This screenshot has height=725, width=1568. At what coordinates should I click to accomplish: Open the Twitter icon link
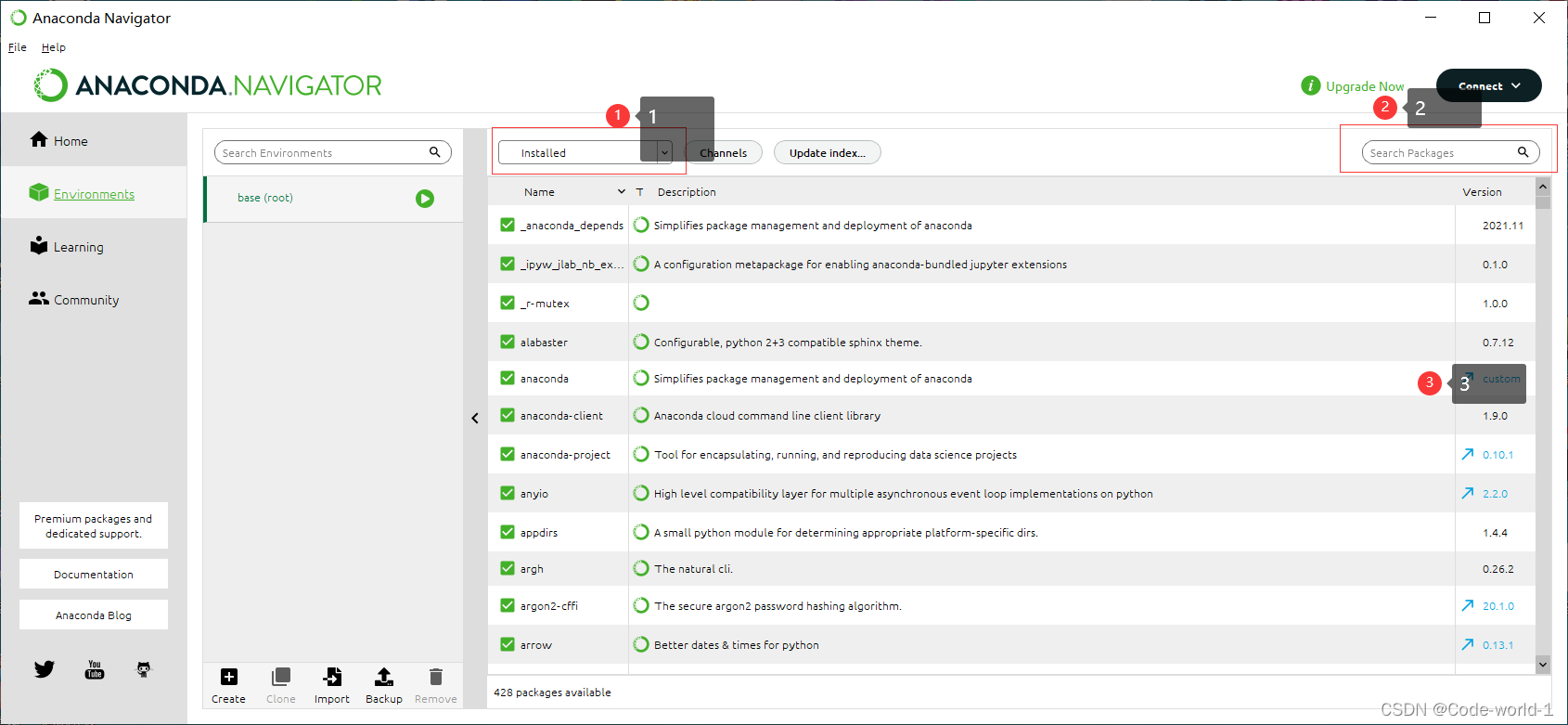click(x=45, y=669)
